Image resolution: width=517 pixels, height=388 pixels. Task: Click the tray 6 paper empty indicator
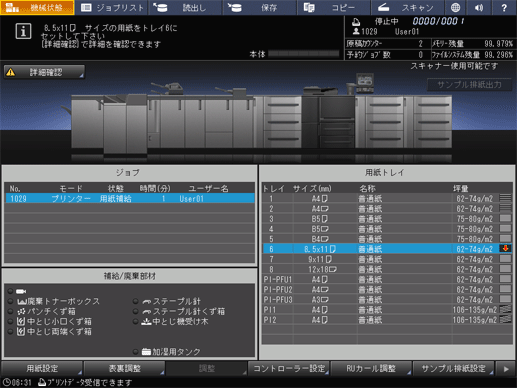505,248
